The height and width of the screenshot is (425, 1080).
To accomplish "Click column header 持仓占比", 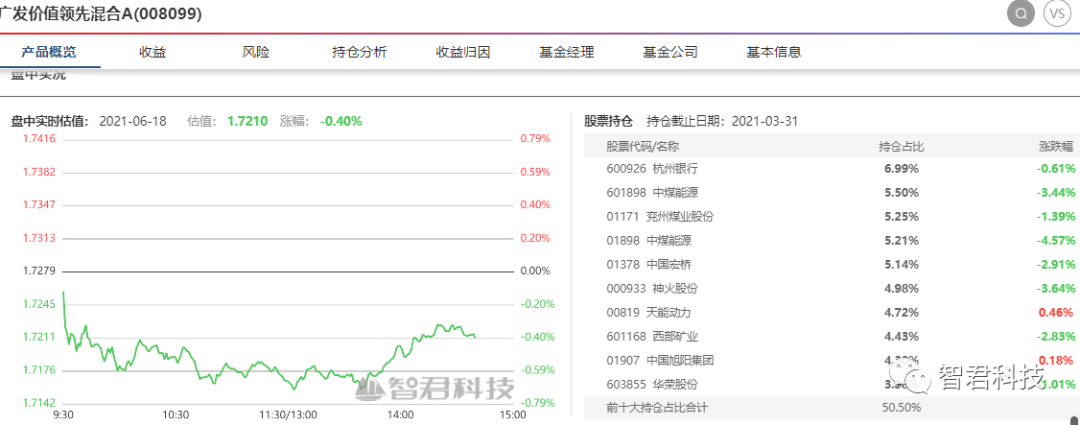I will pyautogui.click(x=901, y=146).
